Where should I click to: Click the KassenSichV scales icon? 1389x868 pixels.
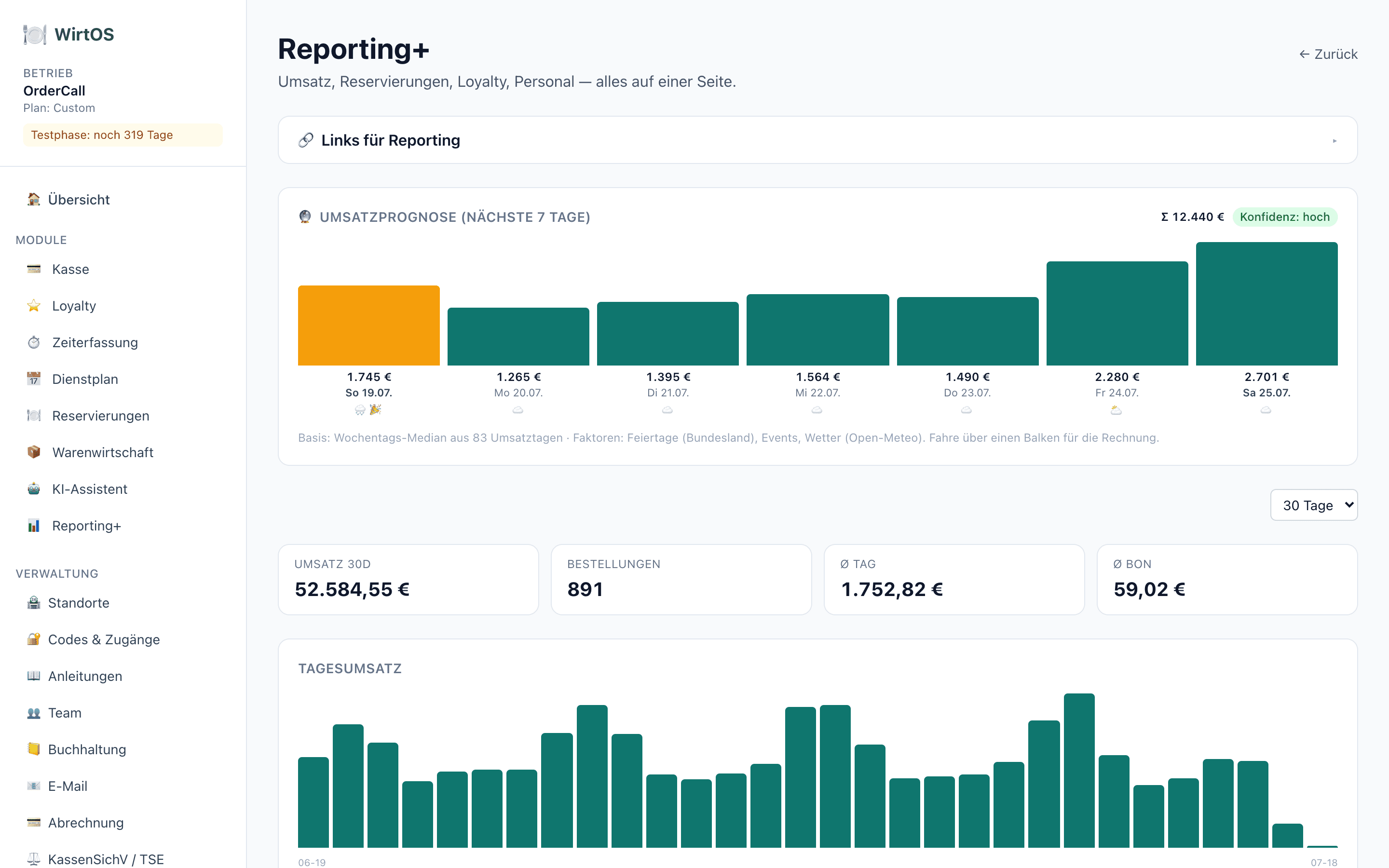[x=34, y=859]
